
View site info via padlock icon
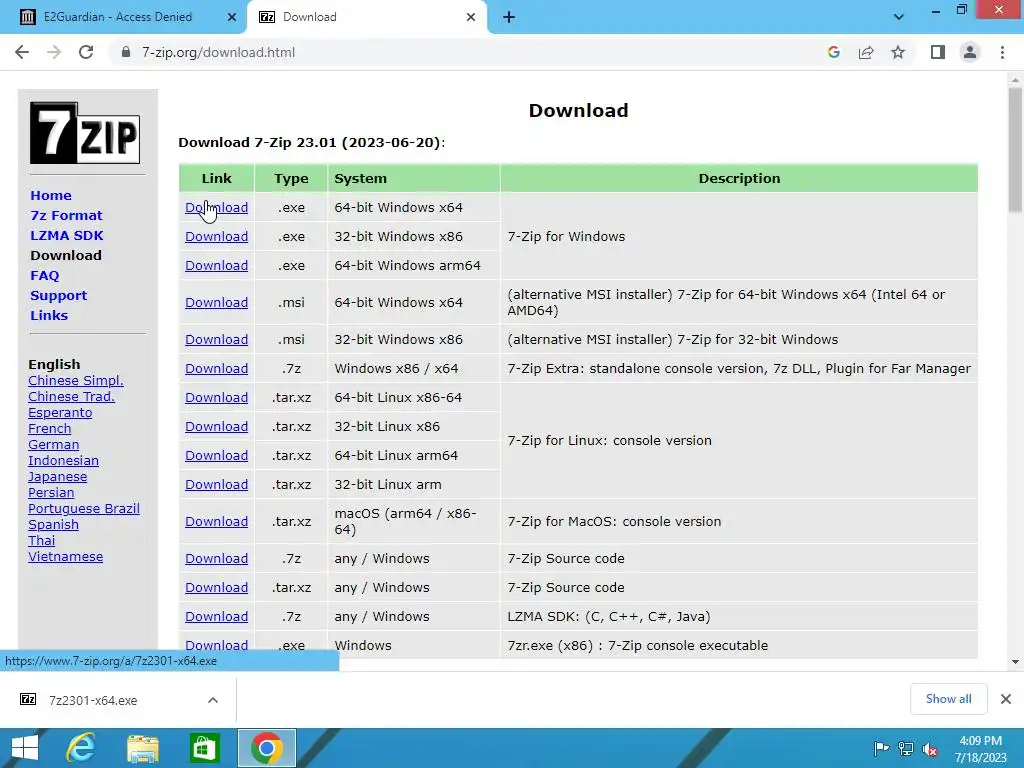(x=126, y=52)
